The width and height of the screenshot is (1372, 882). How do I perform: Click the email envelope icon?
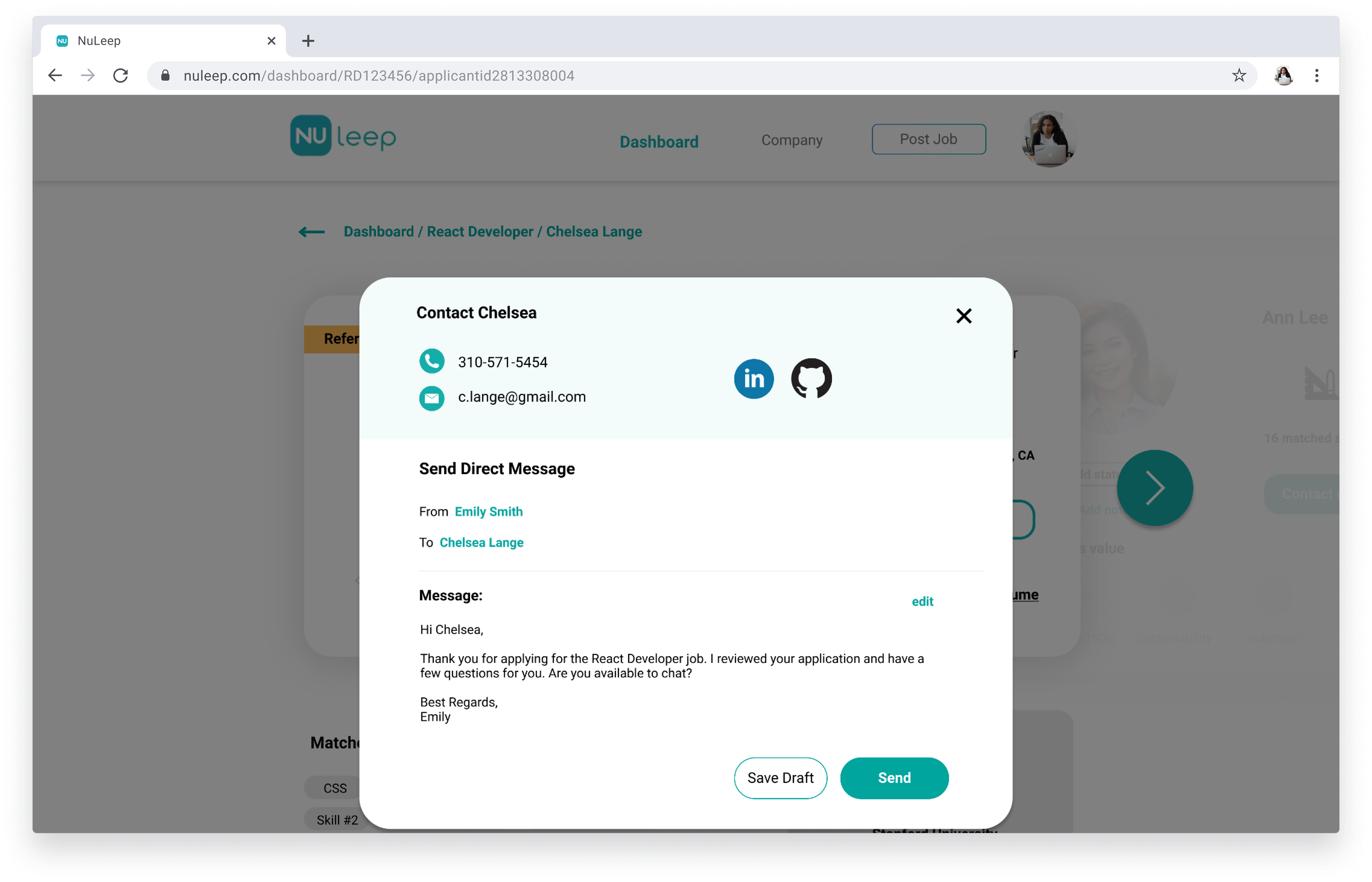432,398
